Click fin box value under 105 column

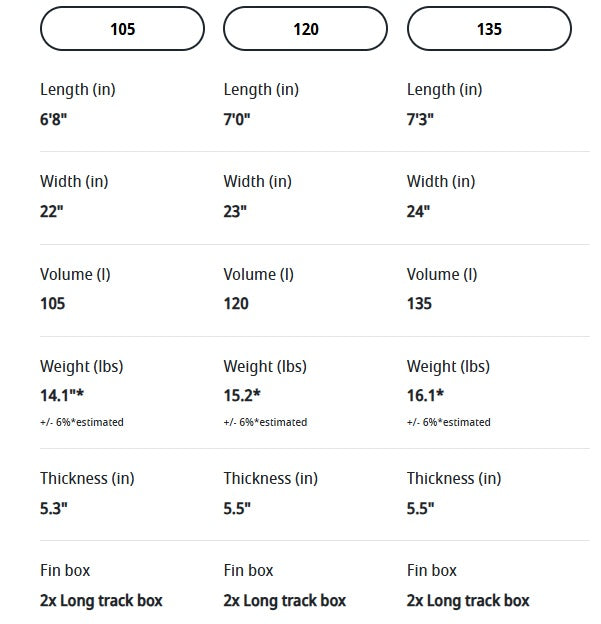[x=101, y=600]
